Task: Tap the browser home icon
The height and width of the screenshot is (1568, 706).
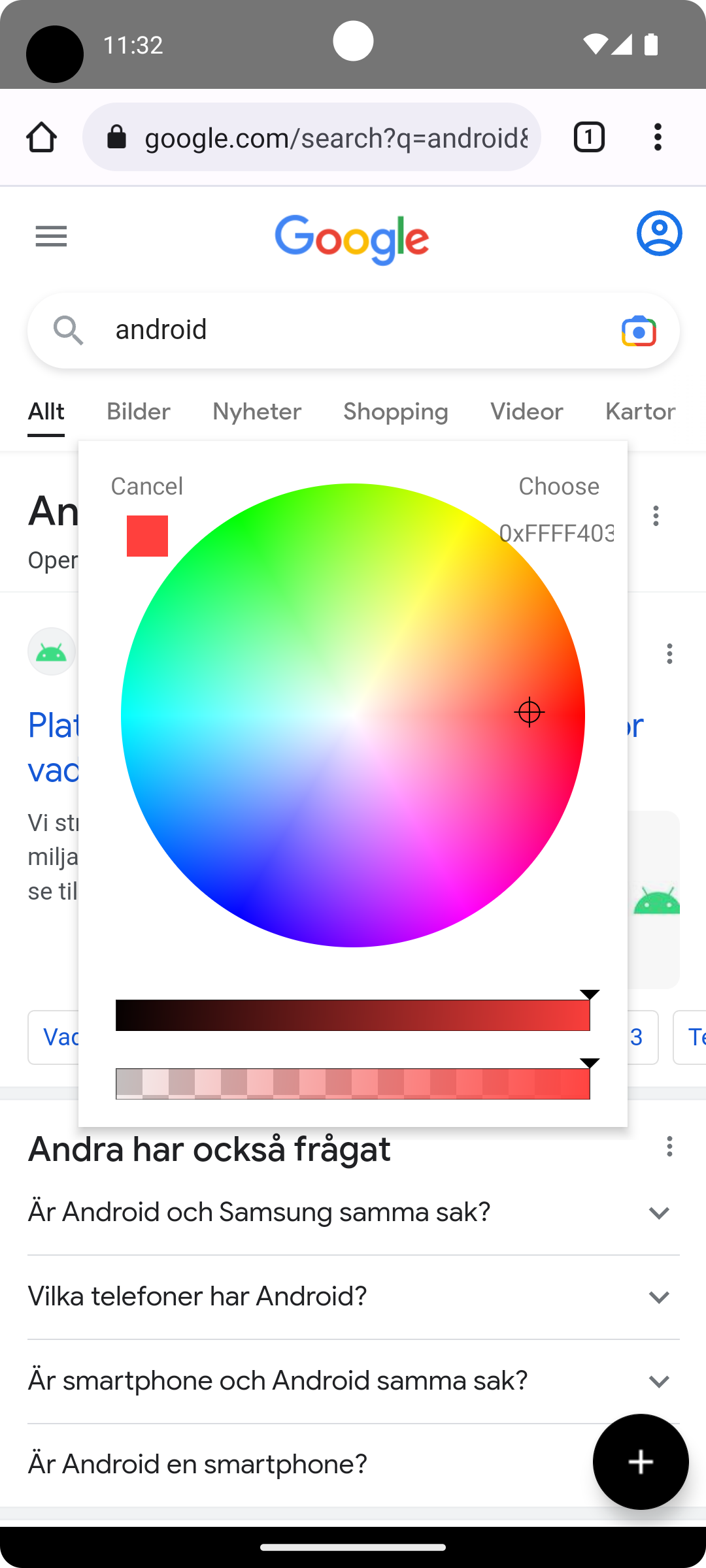Action: [x=42, y=137]
